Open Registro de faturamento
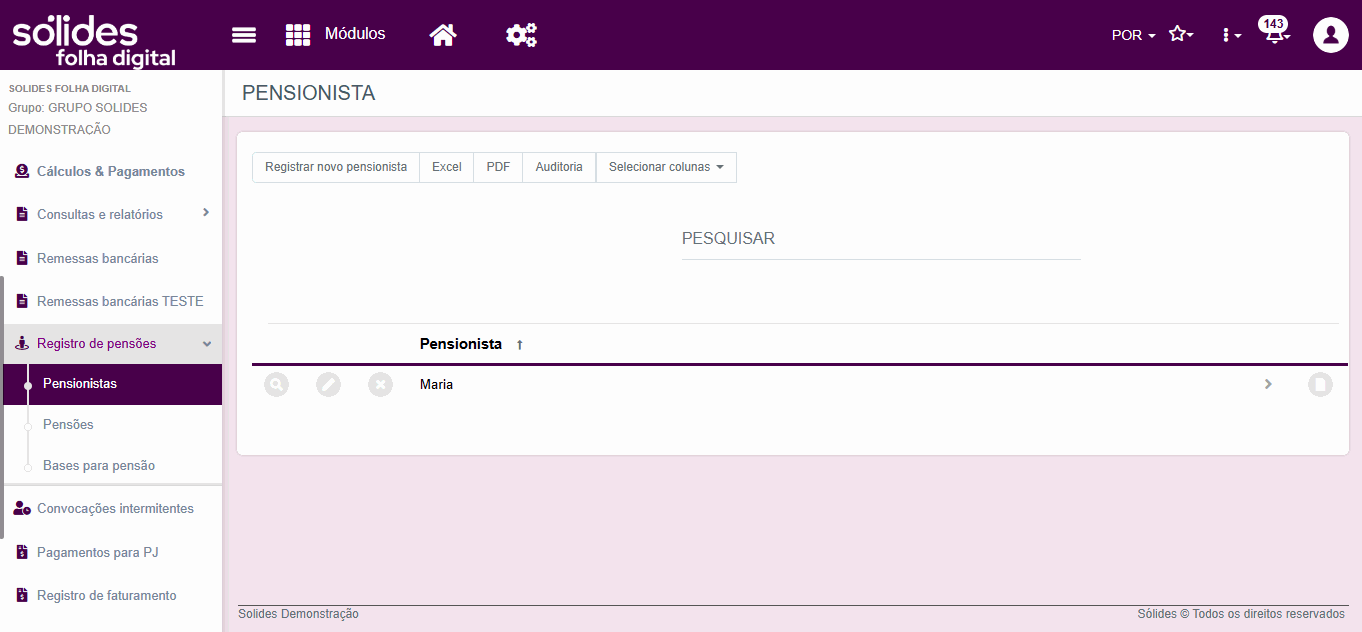The height and width of the screenshot is (632, 1362). click(107, 596)
